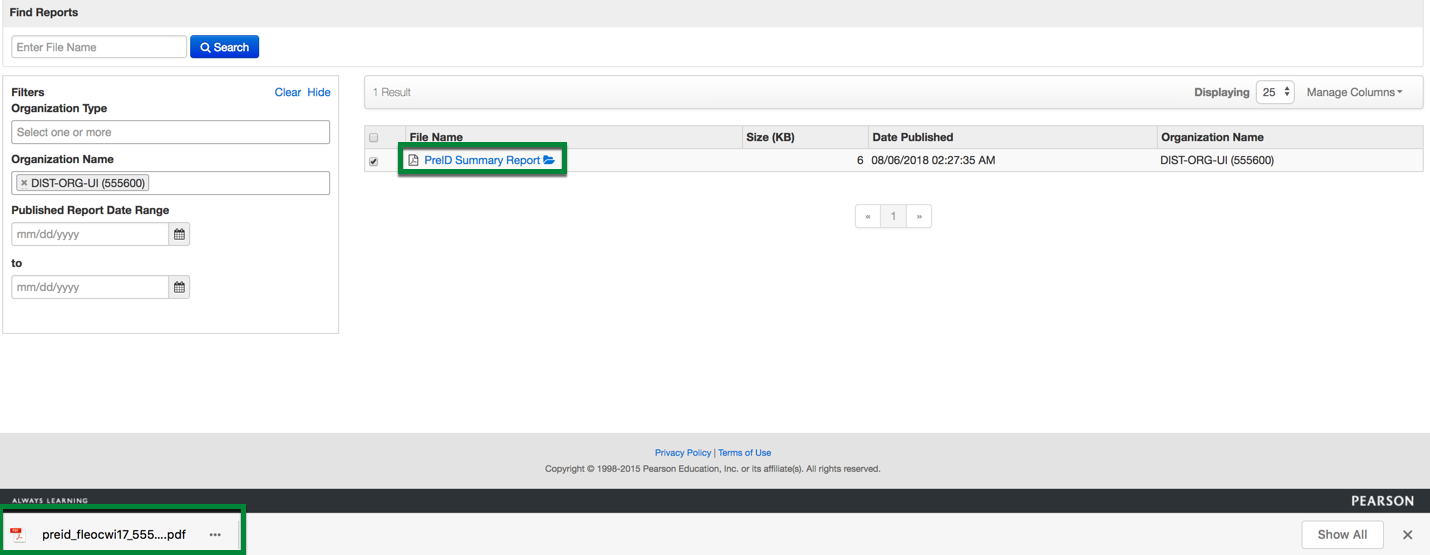Click the PDF icon before PreID Summary Report

413,160
